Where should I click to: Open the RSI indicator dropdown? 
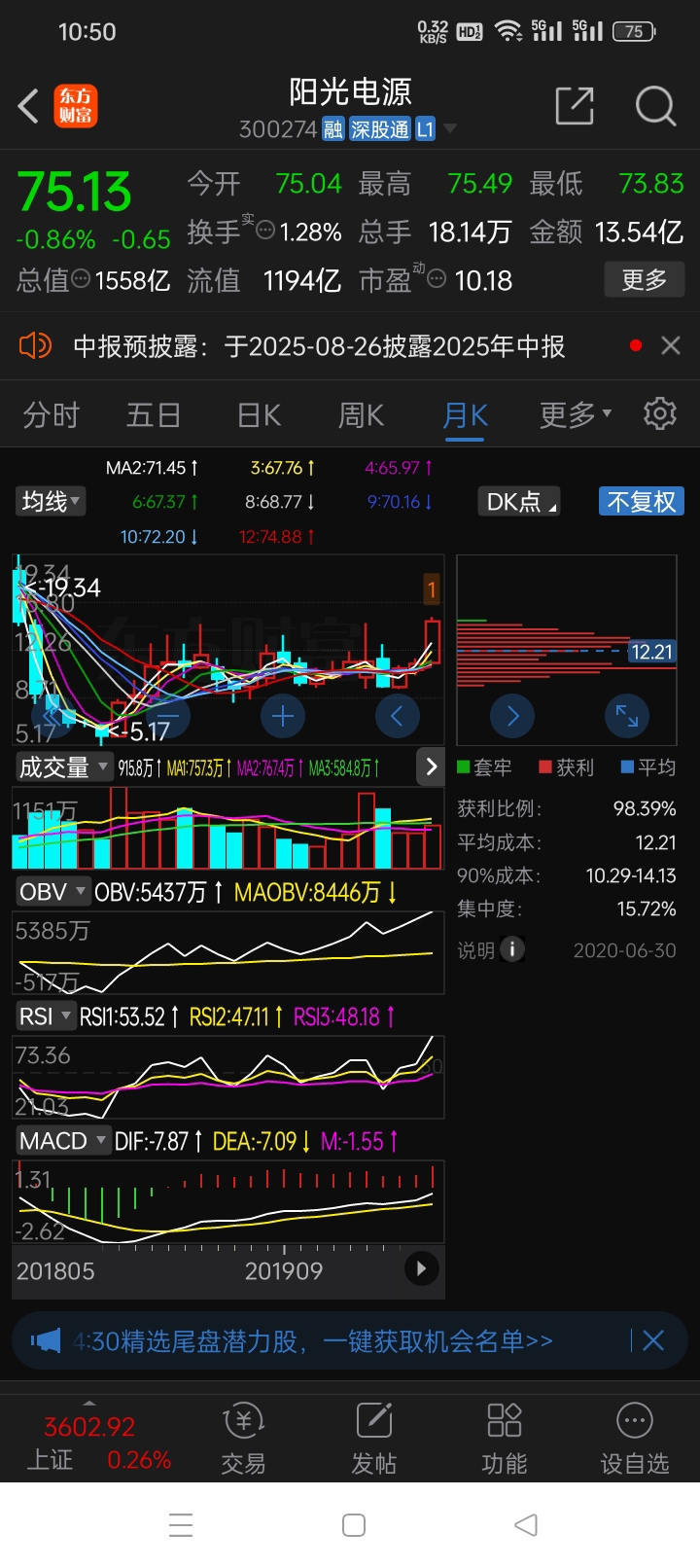46,1016
